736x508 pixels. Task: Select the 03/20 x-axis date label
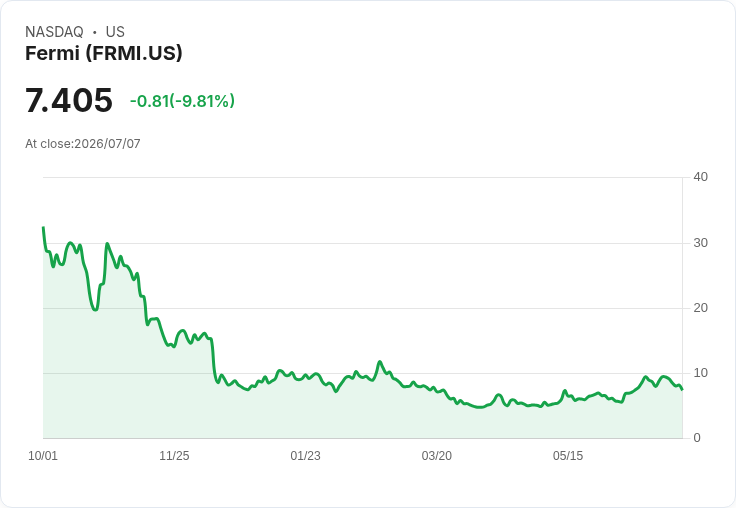(x=437, y=455)
